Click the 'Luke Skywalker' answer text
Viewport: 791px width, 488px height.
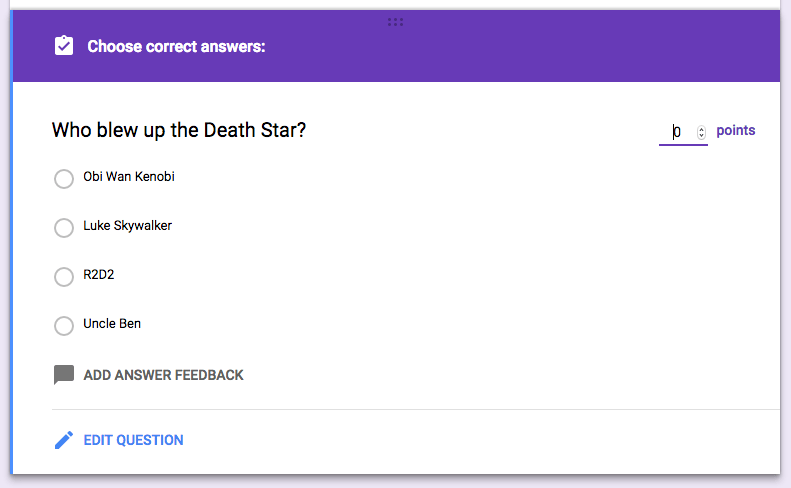pos(127,226)
